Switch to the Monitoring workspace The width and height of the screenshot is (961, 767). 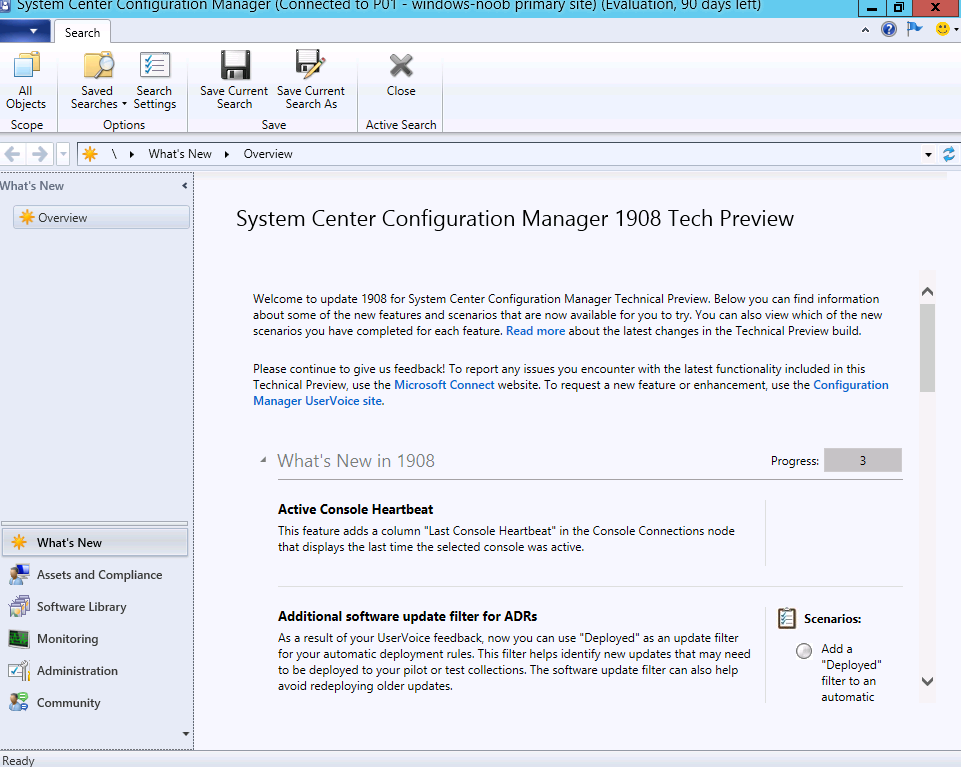pyautogui.click(x=95, y=639)
